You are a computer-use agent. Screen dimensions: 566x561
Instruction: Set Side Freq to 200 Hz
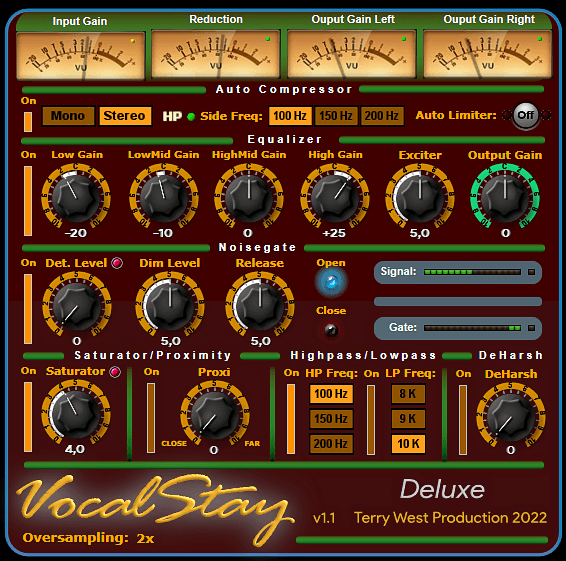[x=382, y=116]
